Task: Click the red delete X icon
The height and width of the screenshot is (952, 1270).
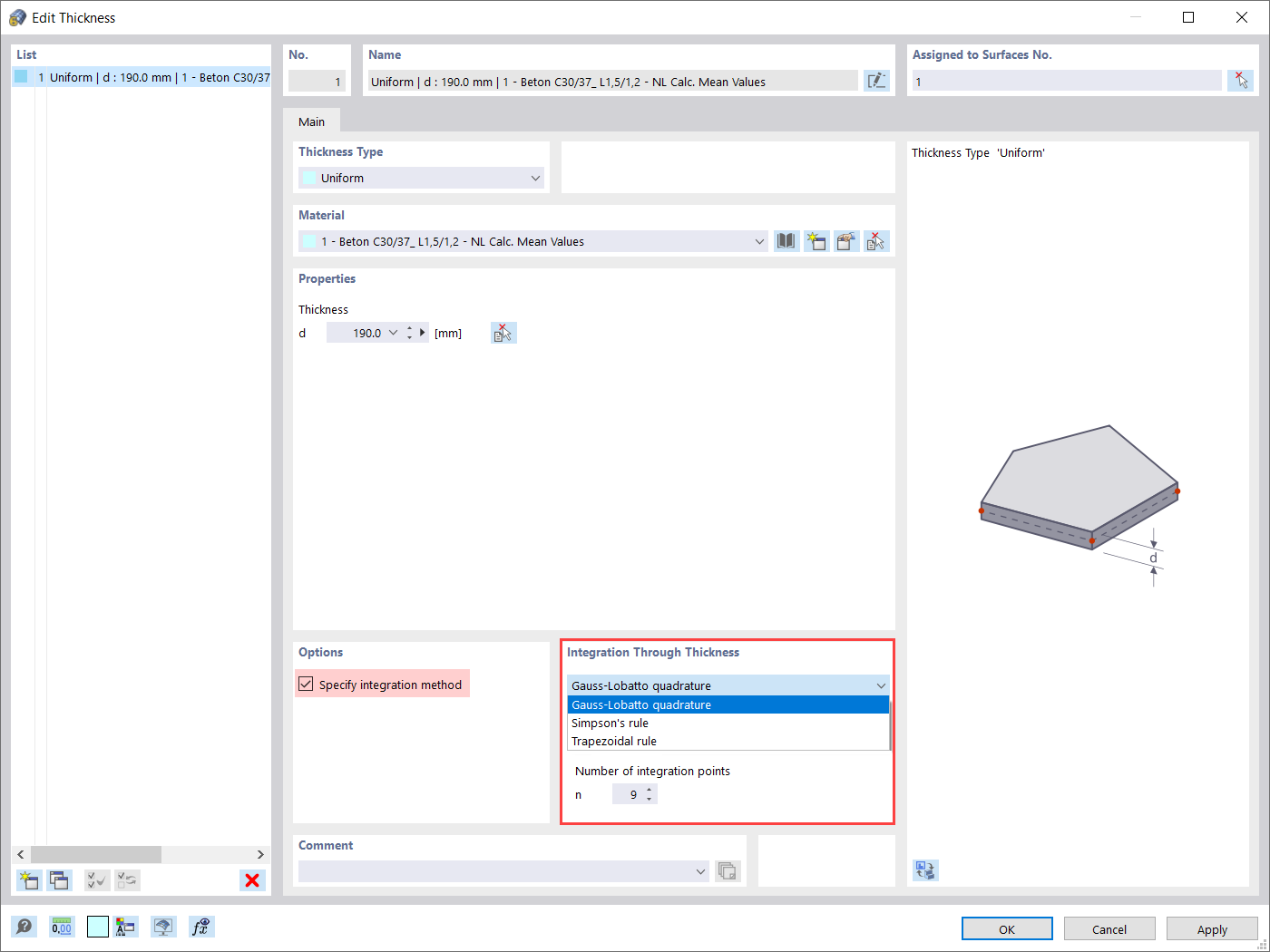Action: pyautogui.click(x=252, y=880)
